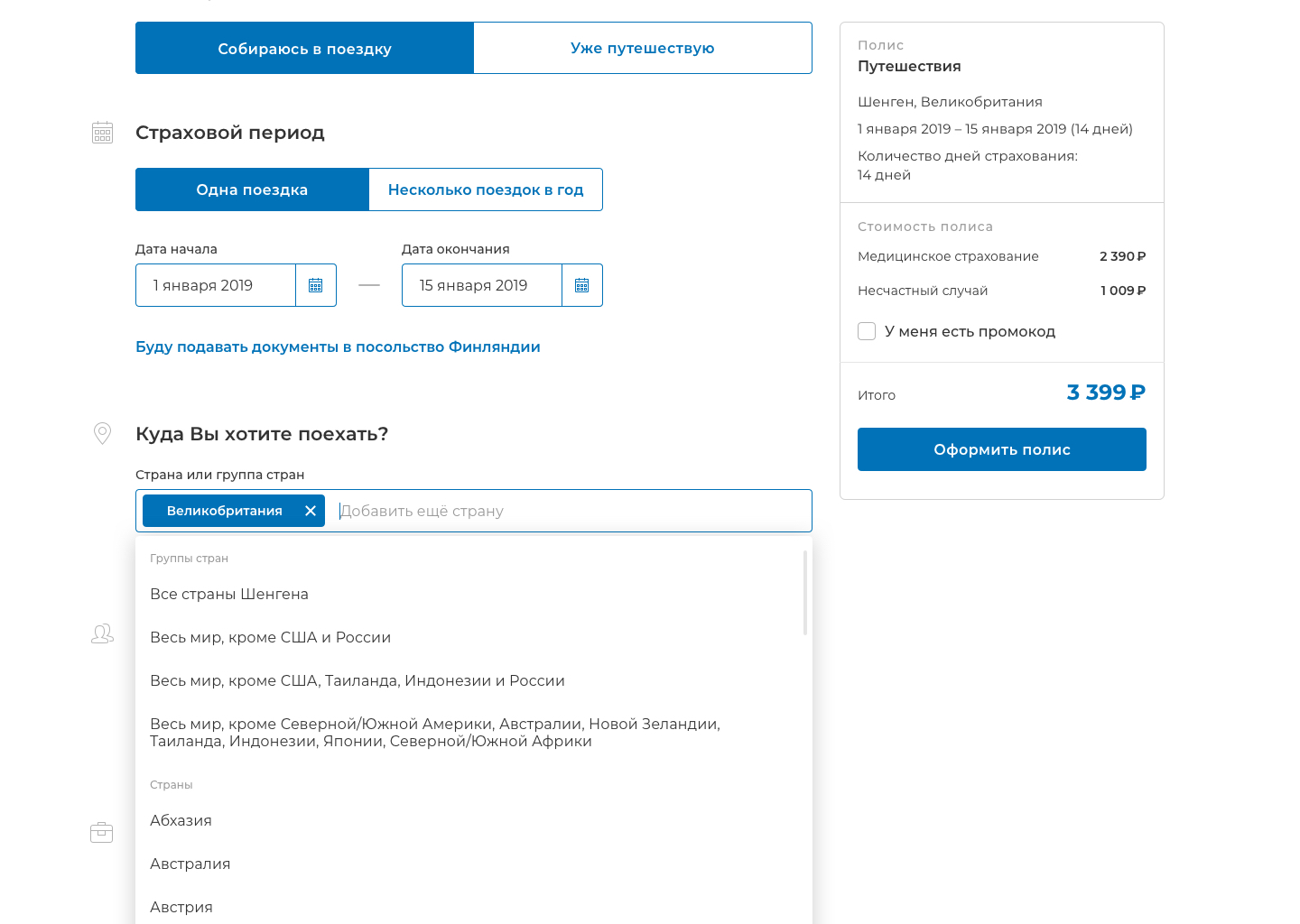Click the travelers people icon in left margin
The height and width of the screenshot is (924, 1300).
(103, 634)
